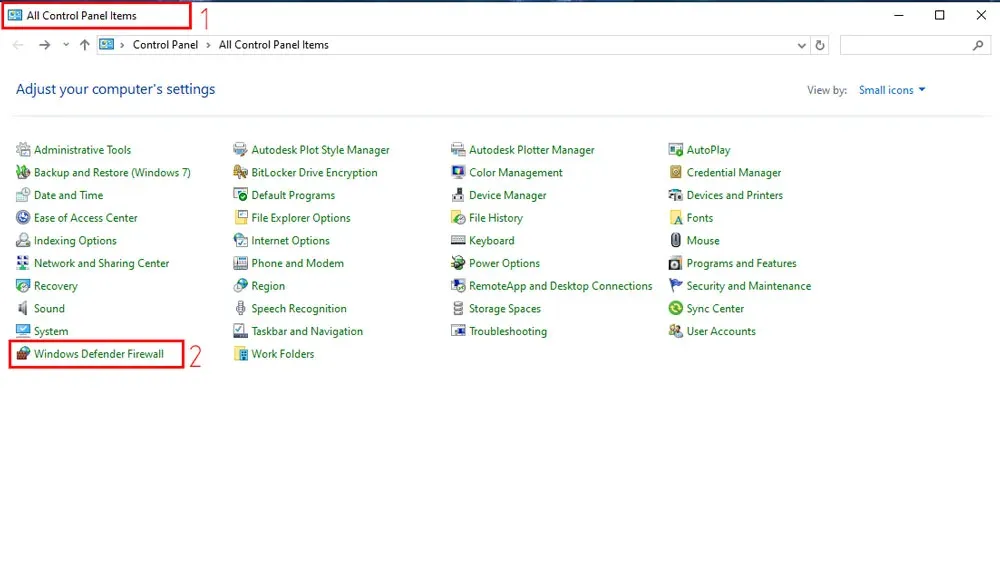Click the search magnifier icon
Viewport: 1000px width, 574px height.
click(978, 45)
